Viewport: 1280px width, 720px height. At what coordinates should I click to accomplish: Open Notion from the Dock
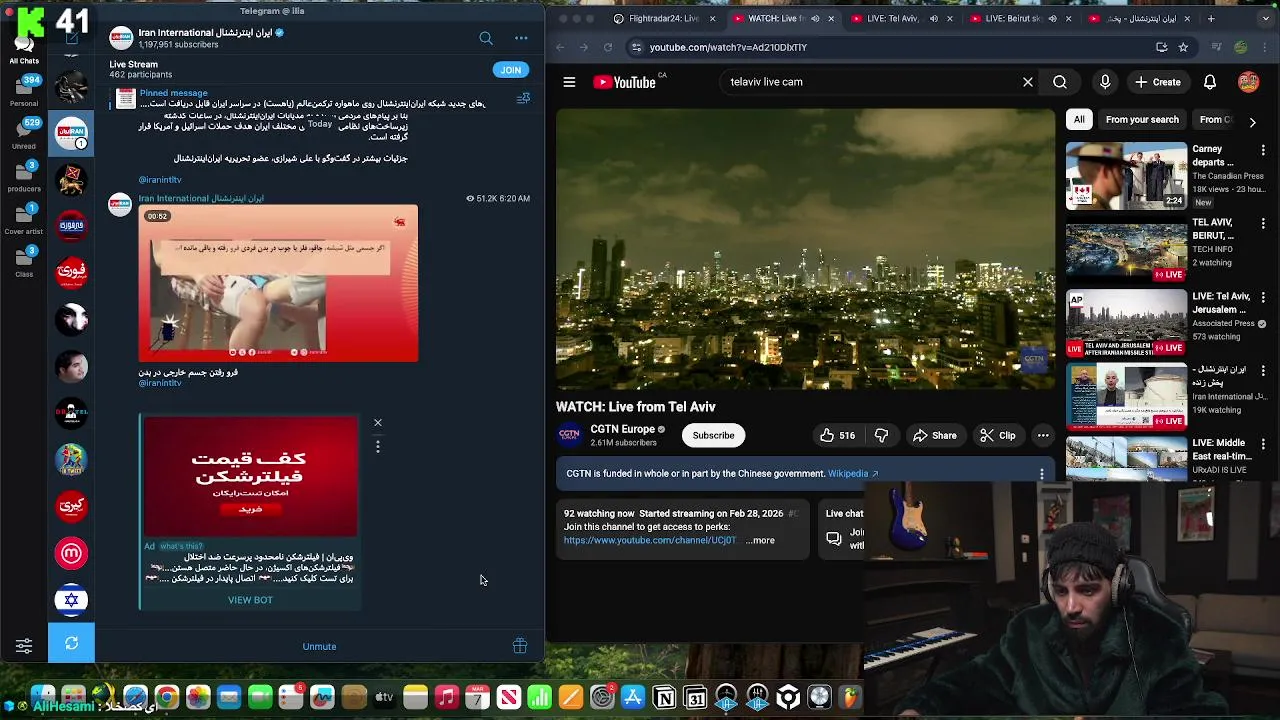[664, 697]
